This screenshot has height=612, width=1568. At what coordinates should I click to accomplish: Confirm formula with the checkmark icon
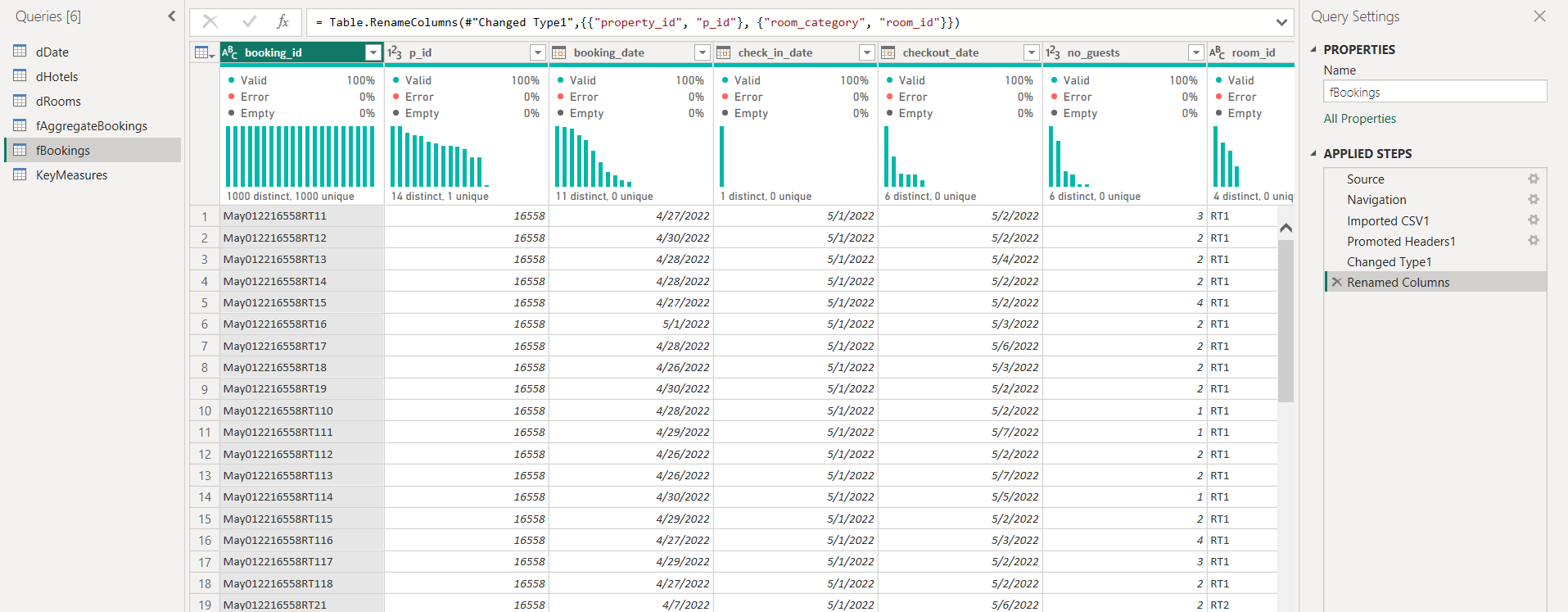250,22
